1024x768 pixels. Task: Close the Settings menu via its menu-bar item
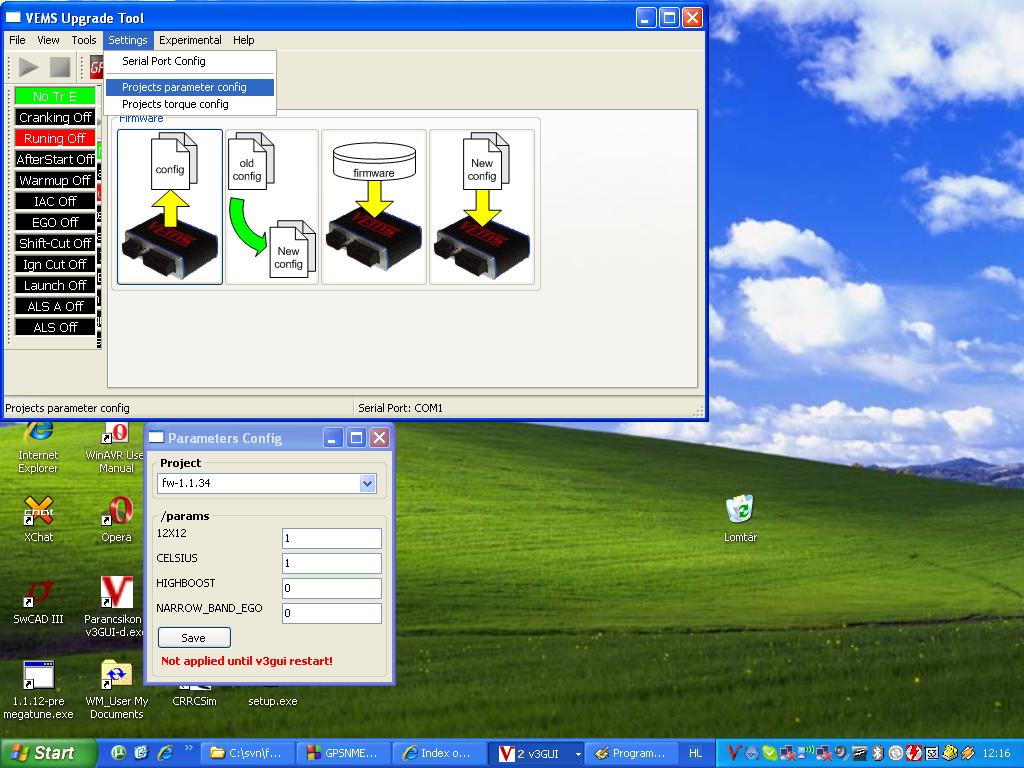point(128,40)
